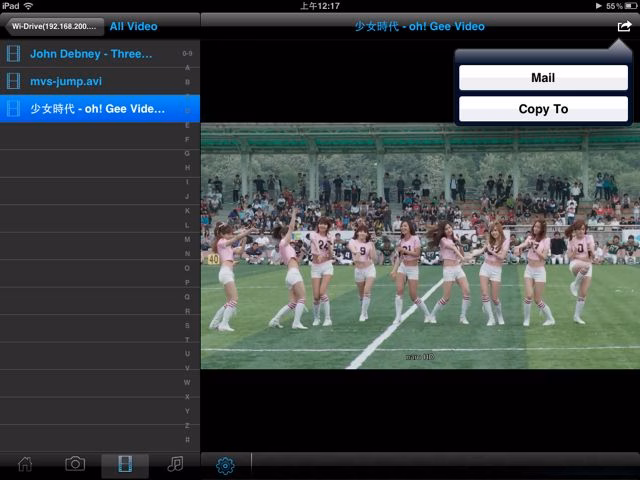The image size is (640, 480).
Task: Switch to the Music note tab
Action: 176,464
